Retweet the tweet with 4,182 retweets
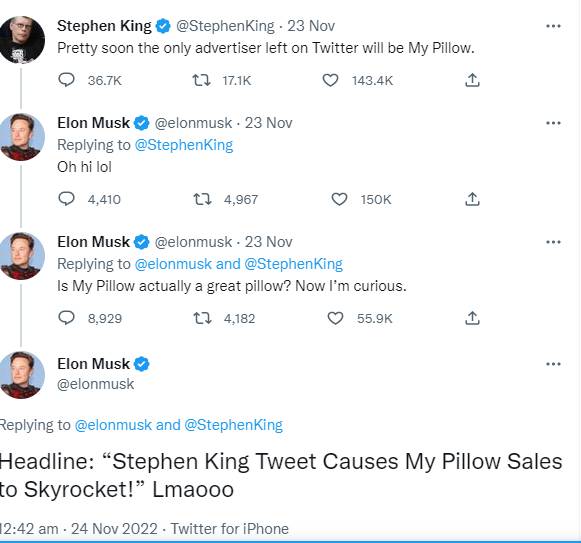 tap(203, 318)
